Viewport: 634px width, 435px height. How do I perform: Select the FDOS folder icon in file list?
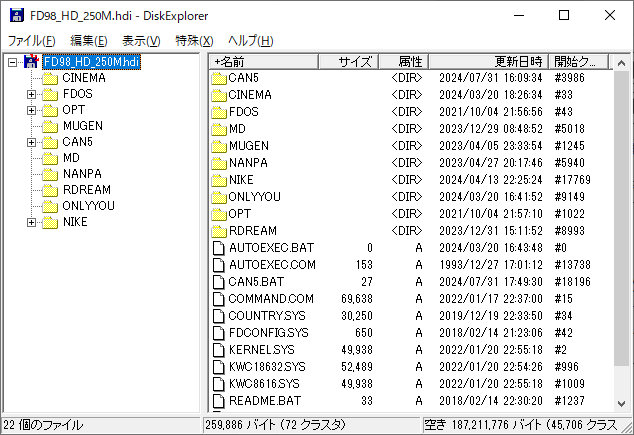point(220,112)
